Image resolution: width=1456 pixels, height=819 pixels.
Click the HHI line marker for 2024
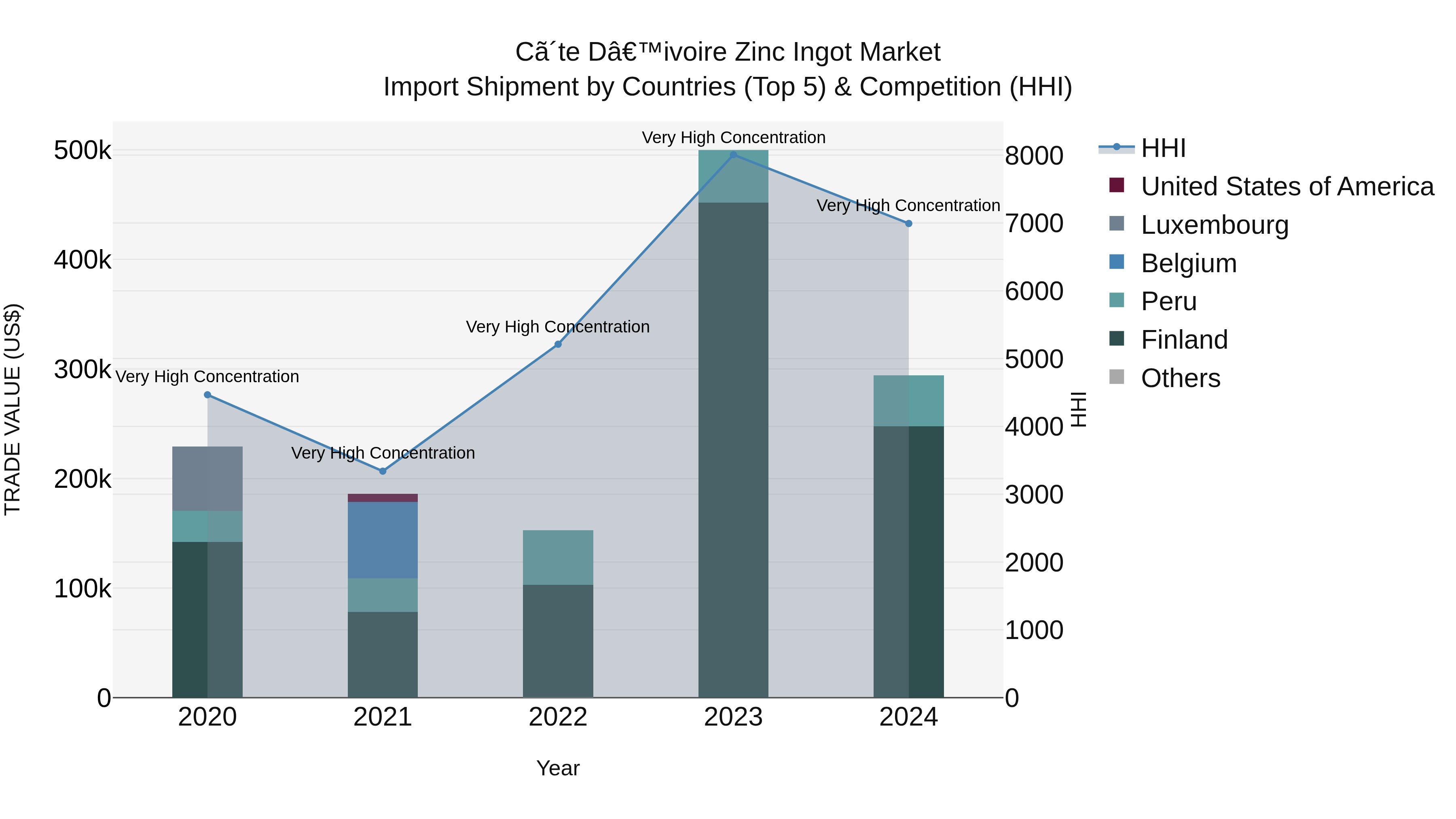tap(909, 223)
